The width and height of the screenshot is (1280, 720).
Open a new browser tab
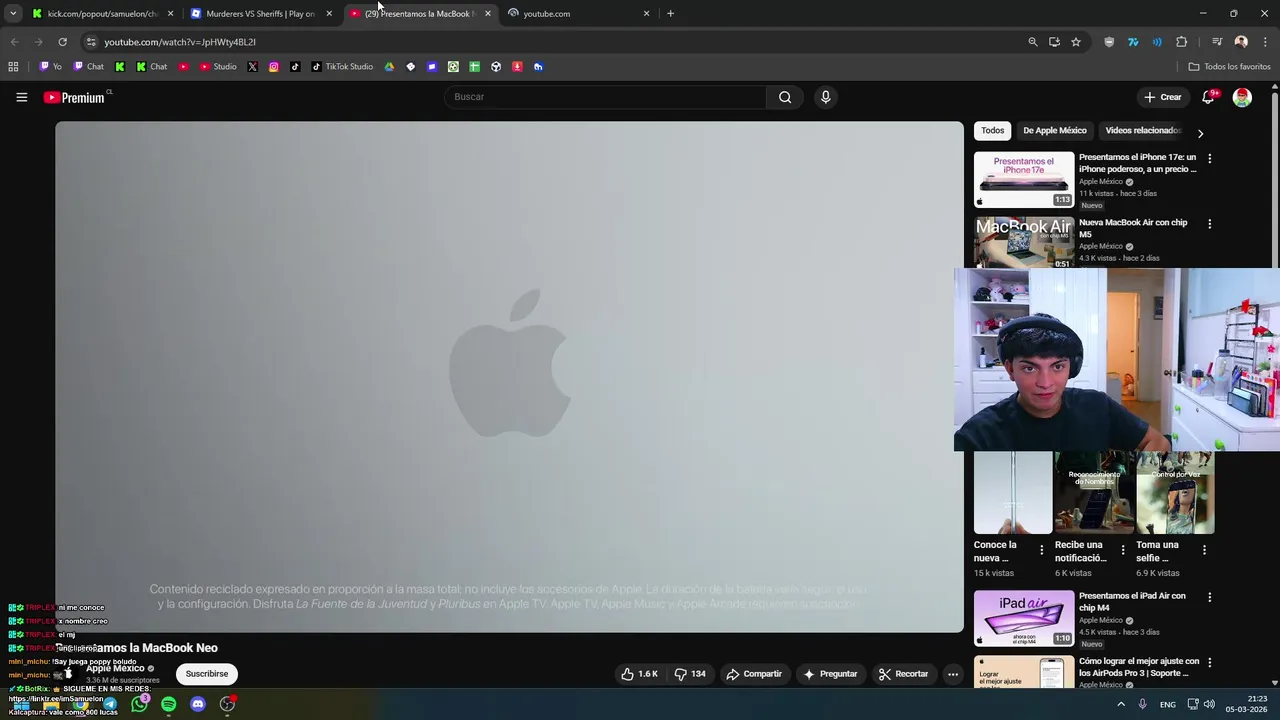click(x=670, y=14)
